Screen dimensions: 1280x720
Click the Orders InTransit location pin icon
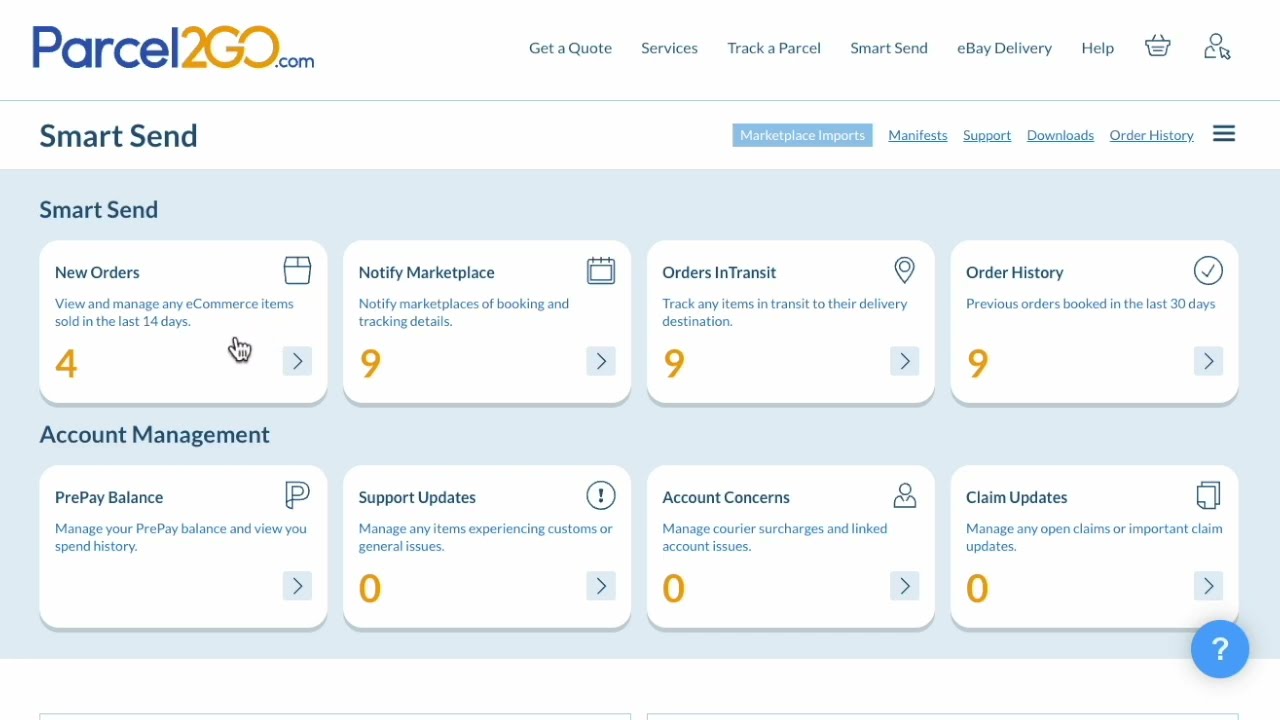[904, 270]
